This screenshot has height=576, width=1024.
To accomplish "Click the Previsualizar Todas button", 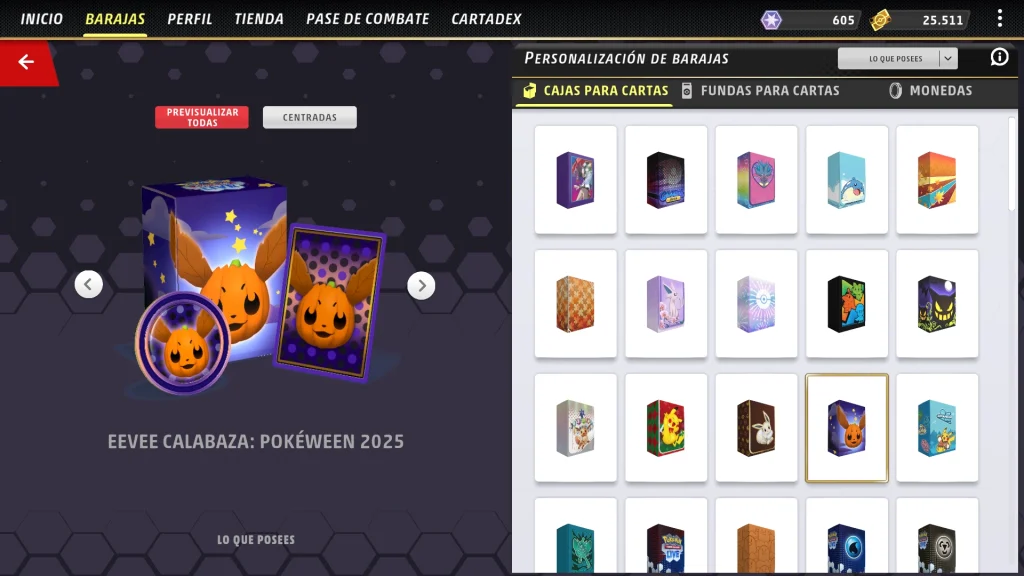I will [202, 118].
